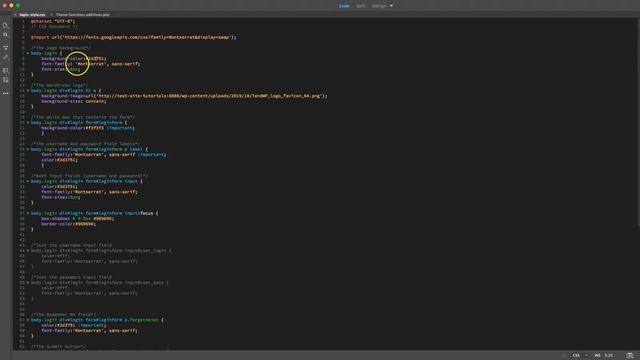Screen dimensions: 640x360
Task: Close the Theme functions additions.php tab
Action: [52, 15]
